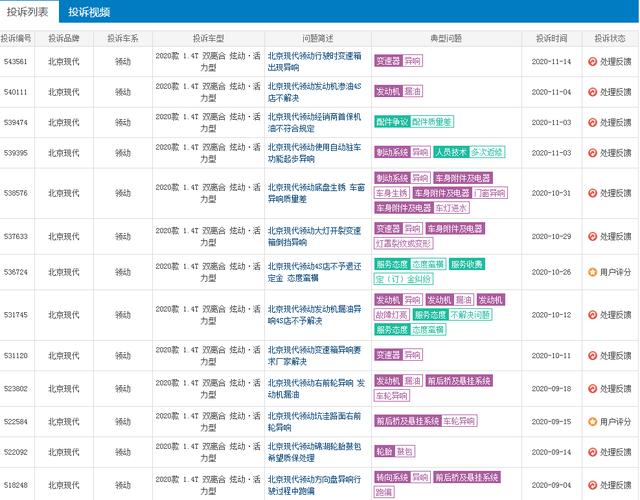The image size is (640, 500).
Task: Open complaint 变速箱异响要求厂家解决
Action: (x=315, y=356)
